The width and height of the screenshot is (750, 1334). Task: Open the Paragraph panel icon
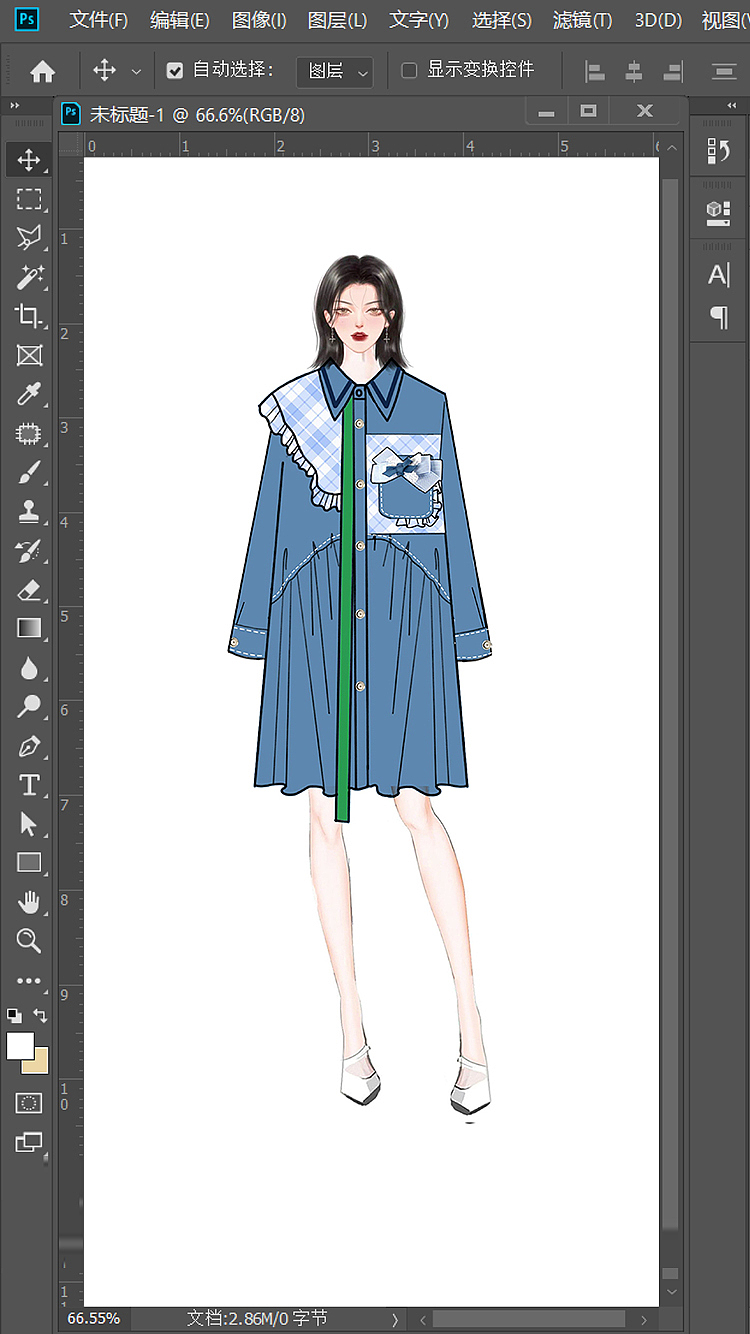coord(719,318)
